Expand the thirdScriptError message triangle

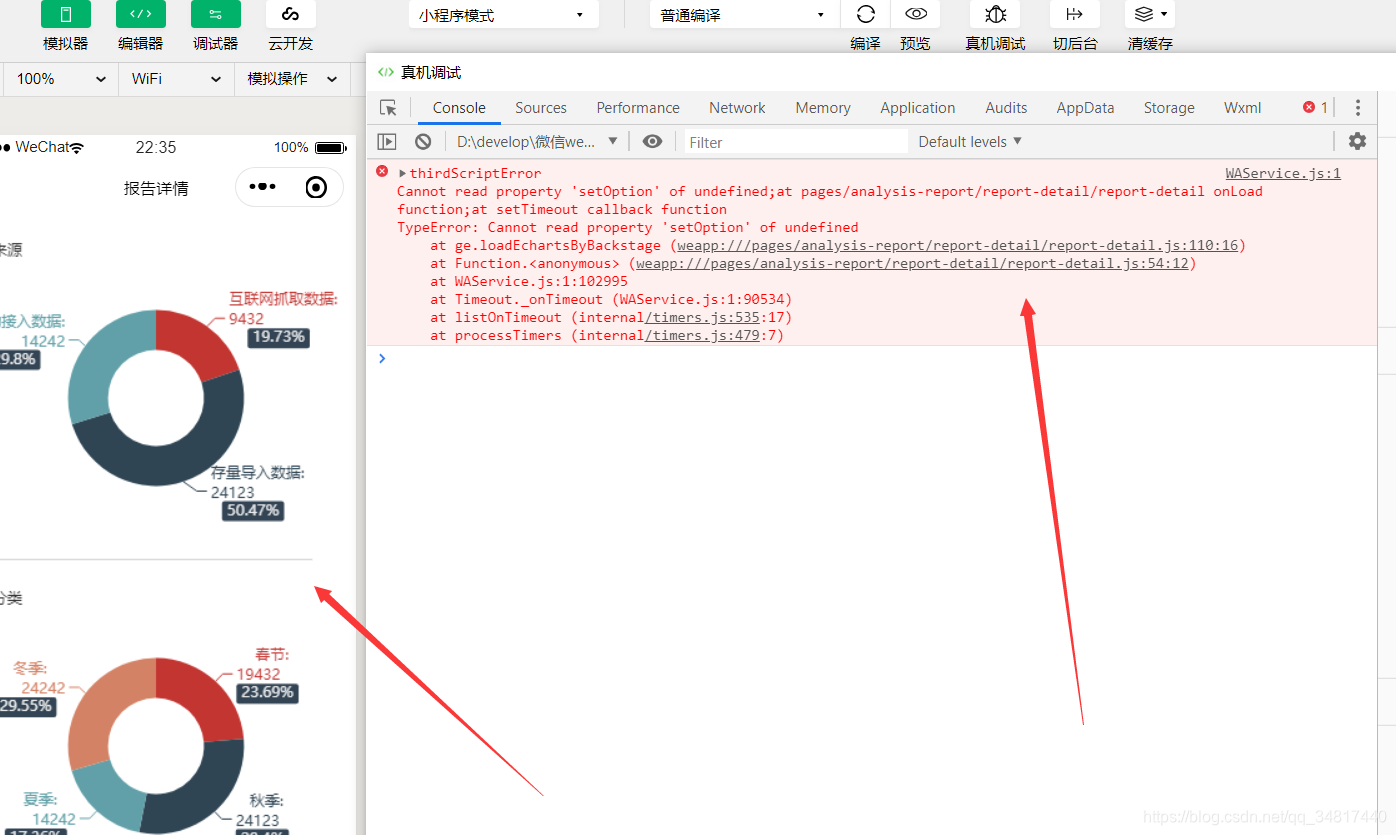(403, 174)
